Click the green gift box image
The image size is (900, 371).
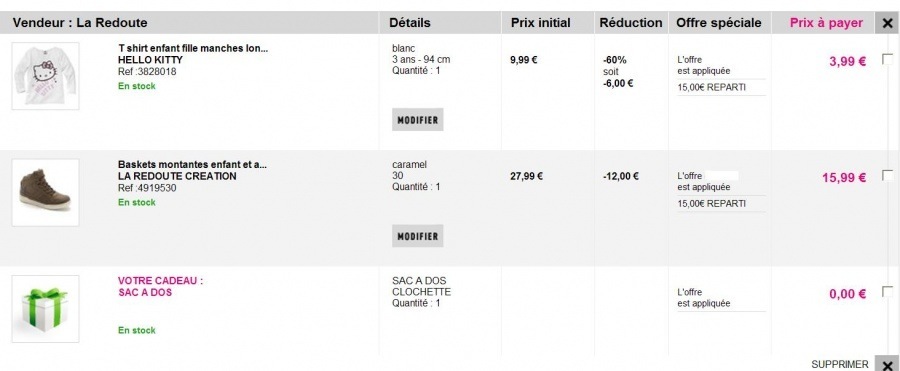(x=45, y=309)
